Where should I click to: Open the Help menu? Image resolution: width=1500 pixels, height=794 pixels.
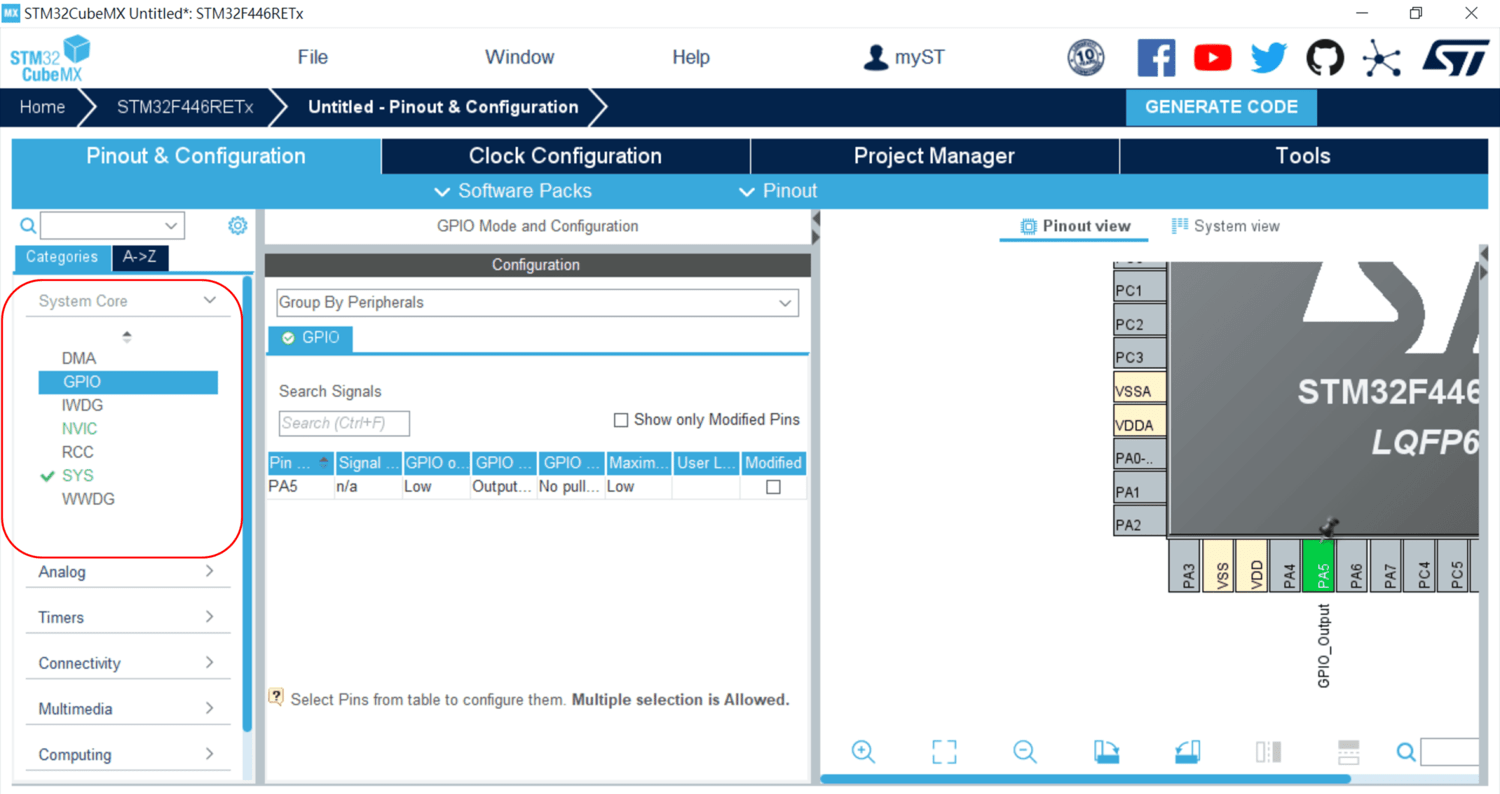coord(691,57)
